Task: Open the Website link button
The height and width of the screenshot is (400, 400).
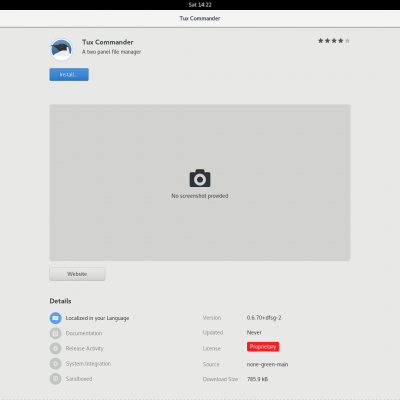Action: pos(77,274)
